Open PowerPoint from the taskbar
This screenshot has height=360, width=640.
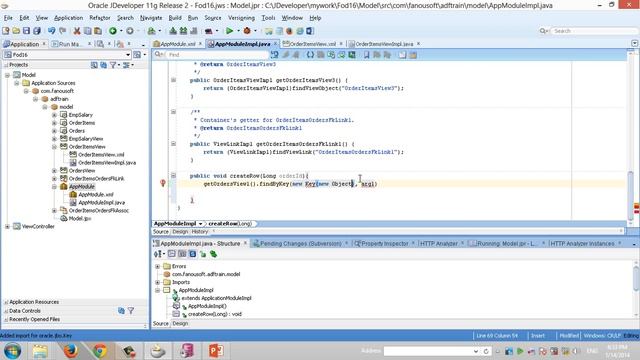coord(215,350)
